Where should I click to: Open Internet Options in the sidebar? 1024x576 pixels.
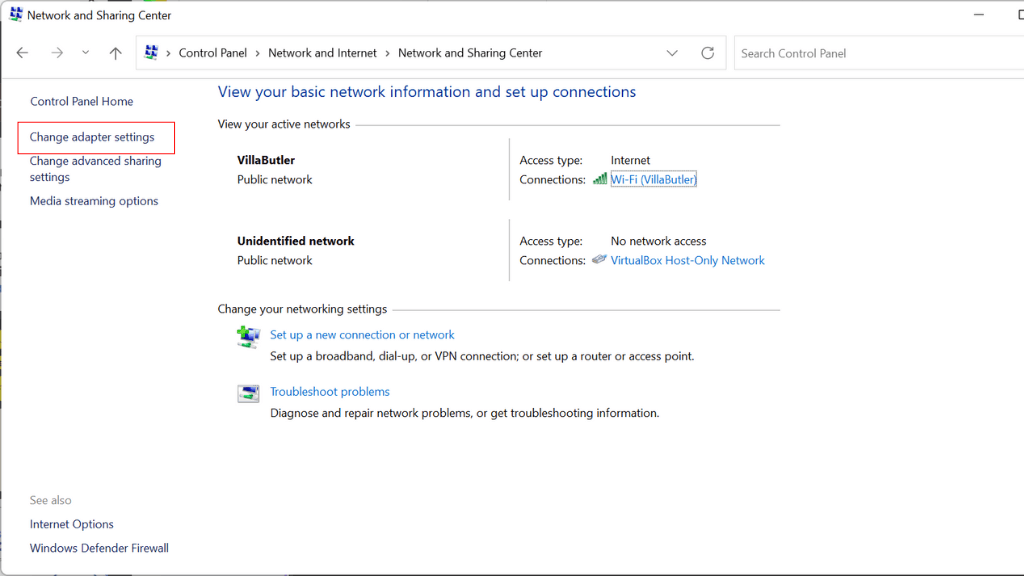coord(71,523)
